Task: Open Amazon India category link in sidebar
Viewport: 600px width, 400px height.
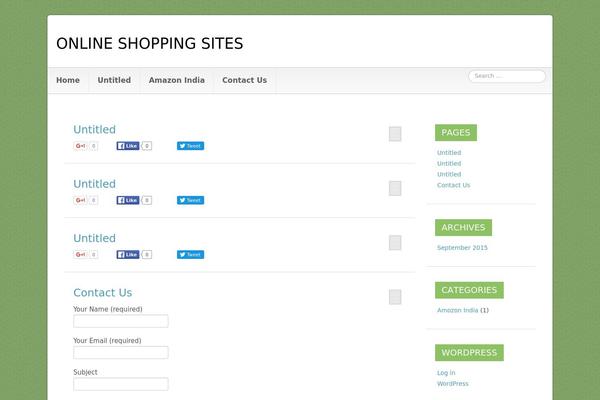Action: 458,310
